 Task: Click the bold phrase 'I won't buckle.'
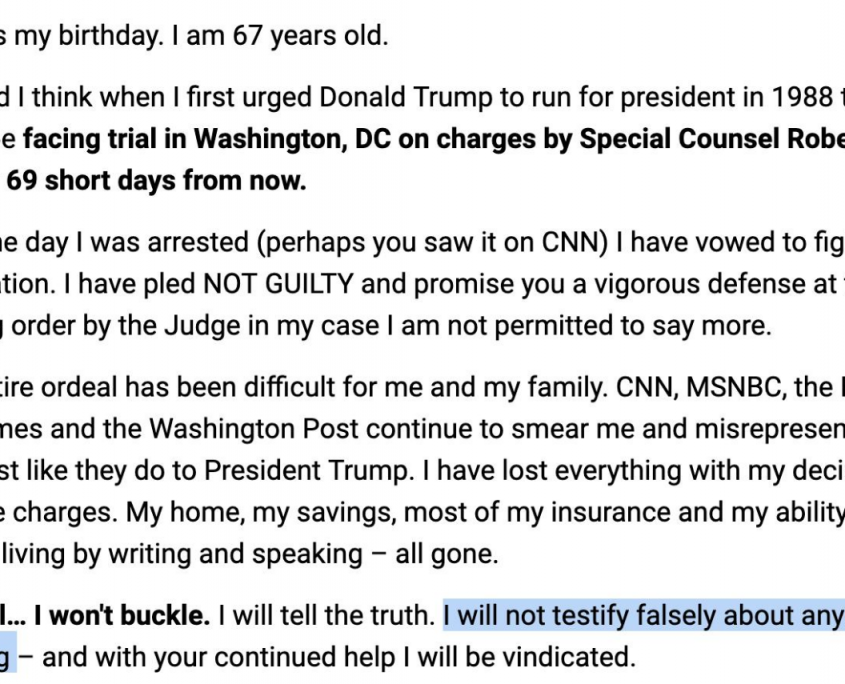coord(122,616)
